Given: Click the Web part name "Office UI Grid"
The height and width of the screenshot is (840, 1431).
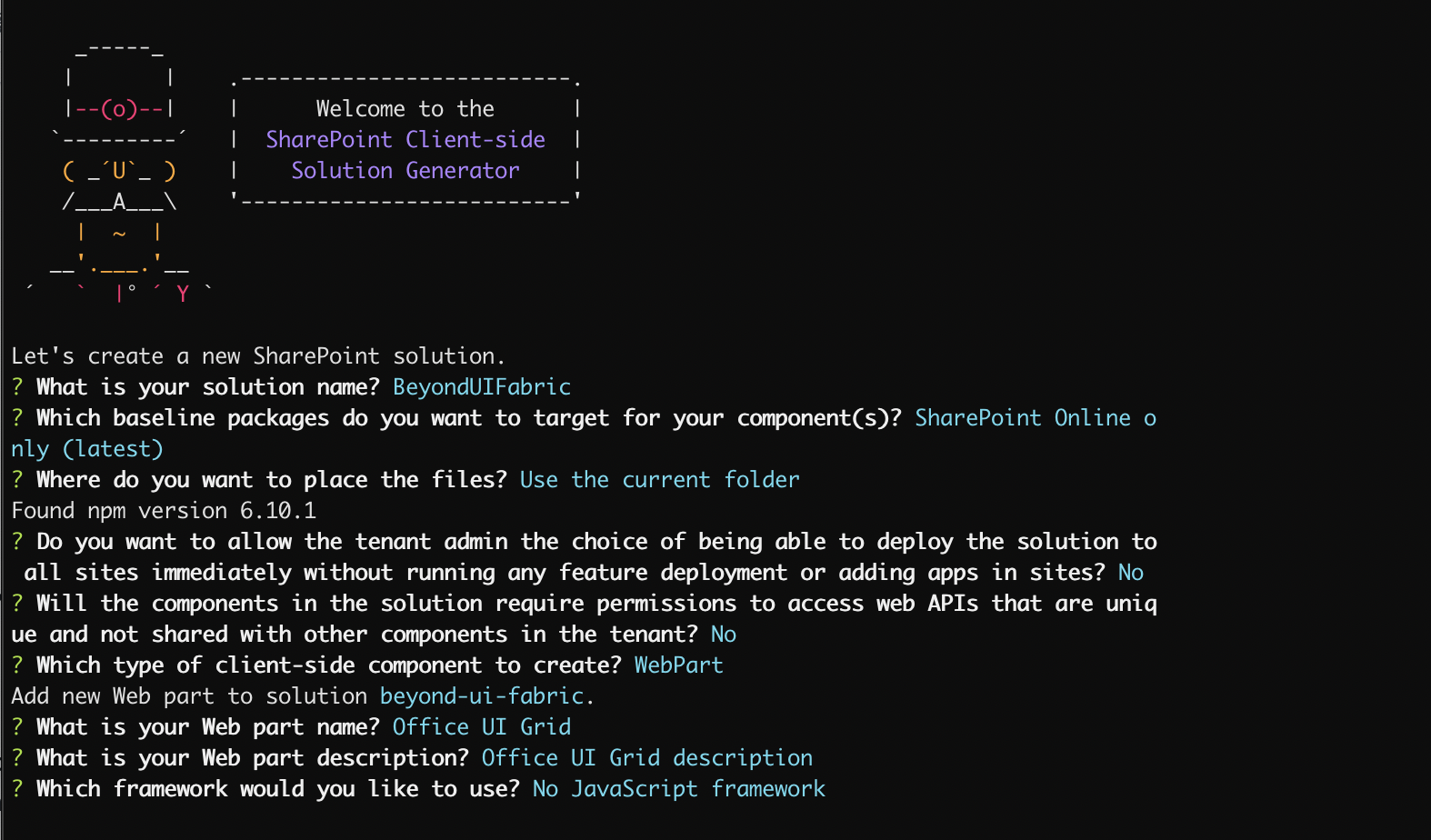Looking at the screenshot, I should 482,727.
